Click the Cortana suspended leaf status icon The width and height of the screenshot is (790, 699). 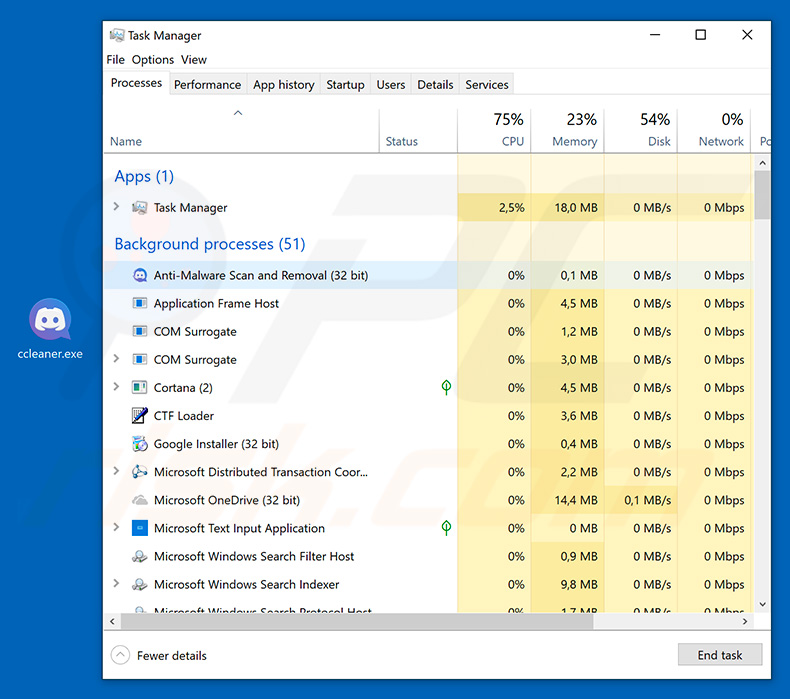click(446, 387)
